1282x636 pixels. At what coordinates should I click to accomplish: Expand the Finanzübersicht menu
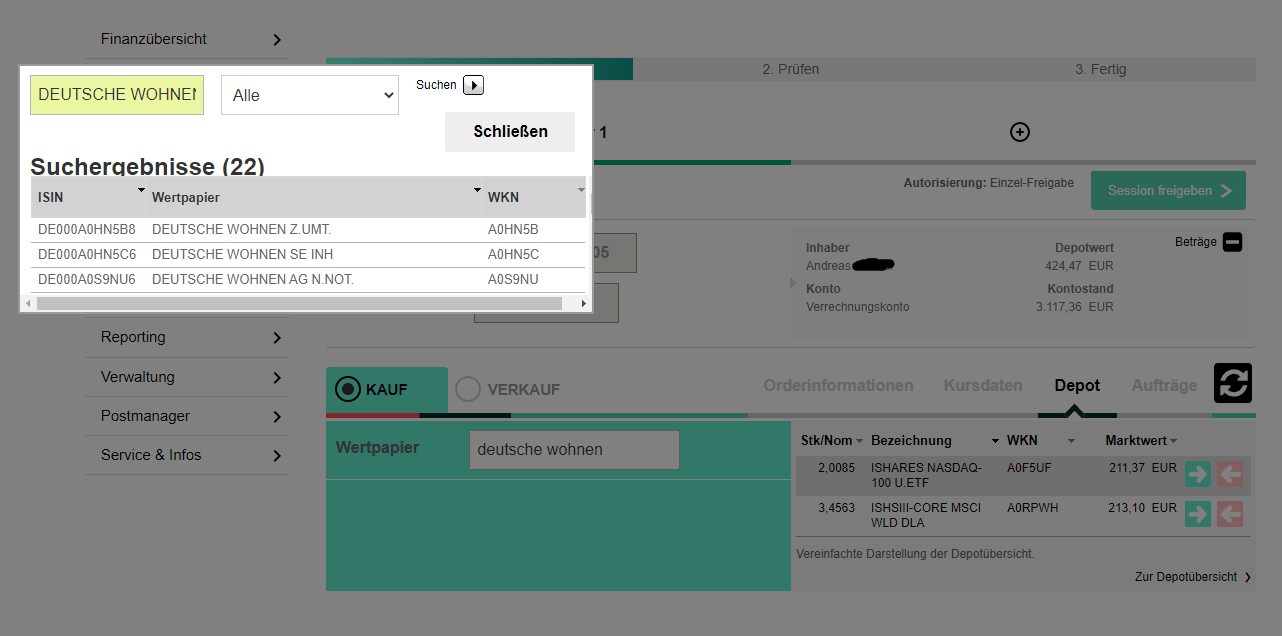tap(277, 40)
